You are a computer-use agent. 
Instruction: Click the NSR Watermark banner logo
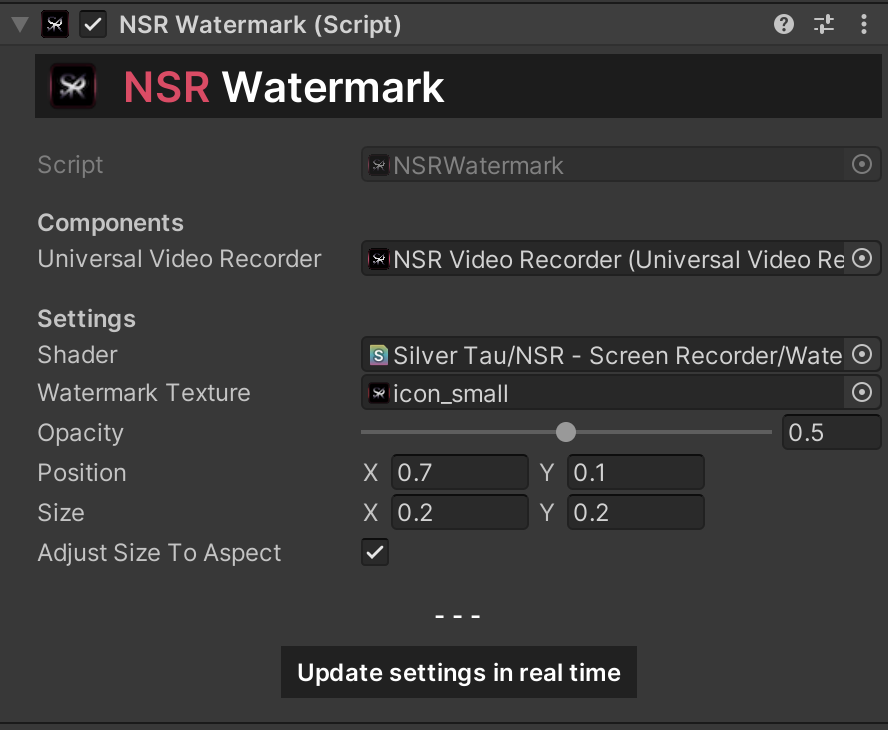coord(72,86)
